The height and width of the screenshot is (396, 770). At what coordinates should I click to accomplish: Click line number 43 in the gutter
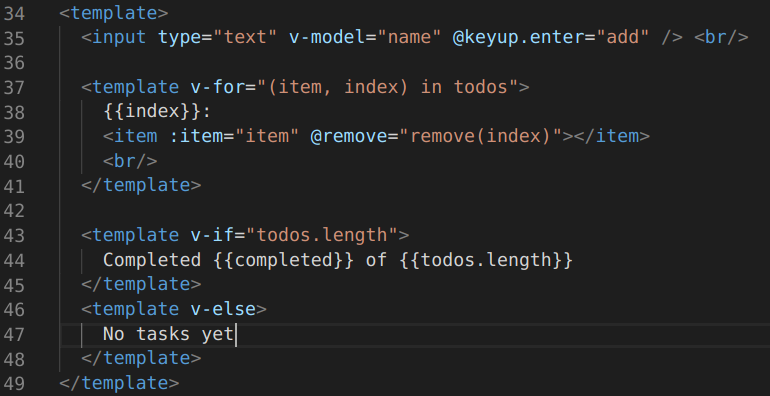pyautogui.click(x=14, y=235)
